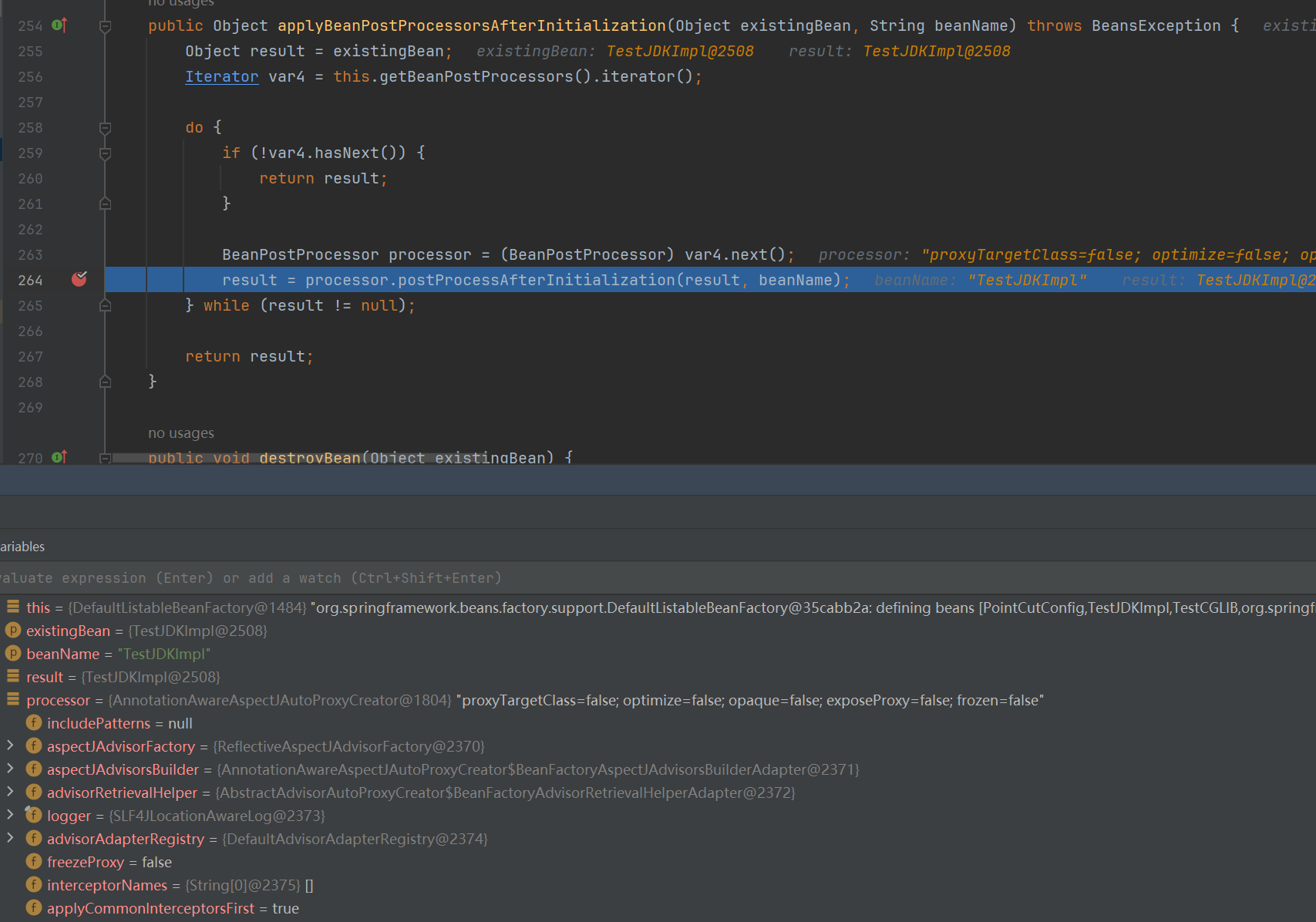Image resolution: width=1316 pixels, height=922 pixels.
Task: Collapse the method fold marker on line 254
Action: point(106,26)
